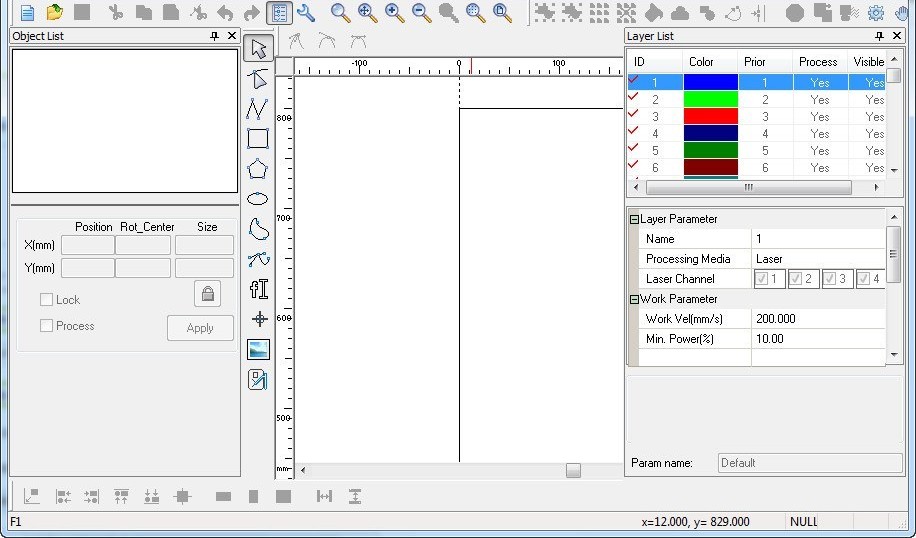Click the equal horizontal spacing icon

[x=324, y=497]
